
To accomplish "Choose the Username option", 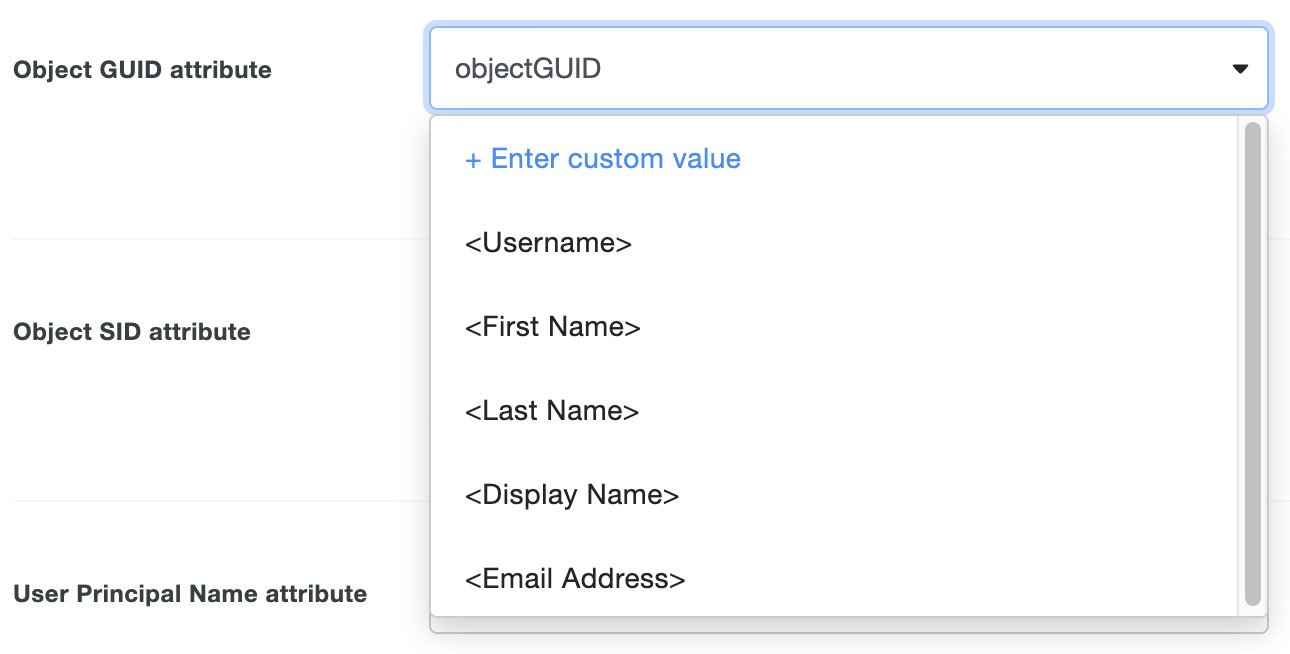I will (x=547, y=242).
